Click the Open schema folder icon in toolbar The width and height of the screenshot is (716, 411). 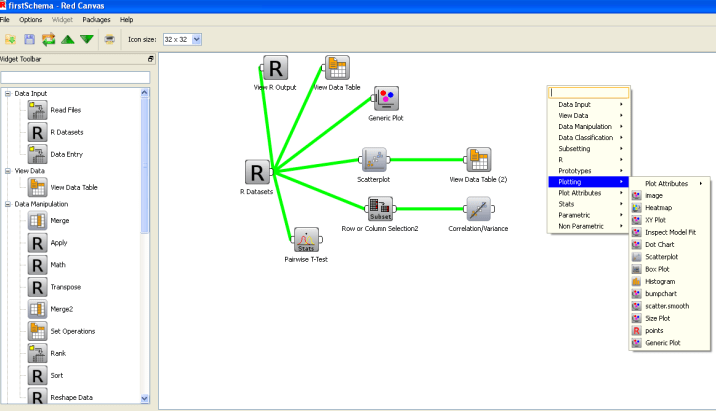(x=11, y=39)
